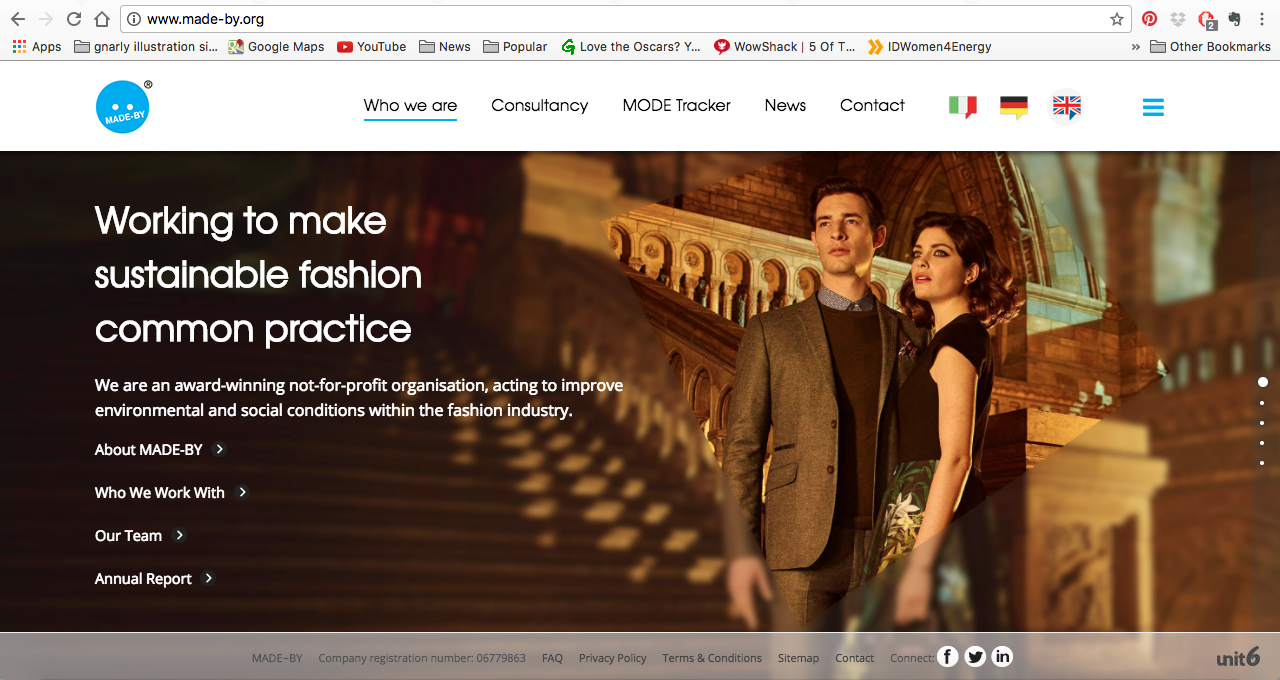Open the Google Maps bookmark

(276, 46)
